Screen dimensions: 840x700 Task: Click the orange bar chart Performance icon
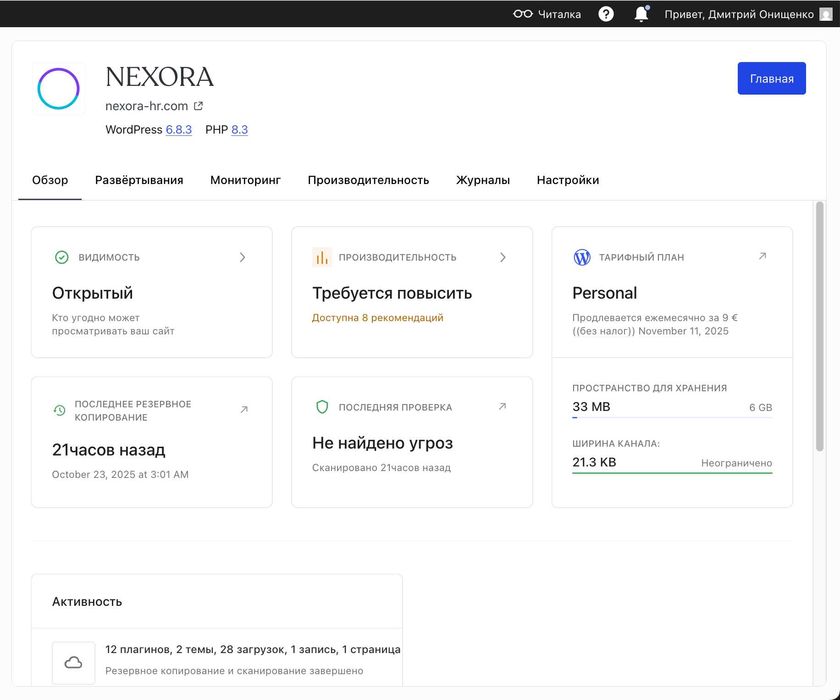pyautogui.click(x=321, y=257)
